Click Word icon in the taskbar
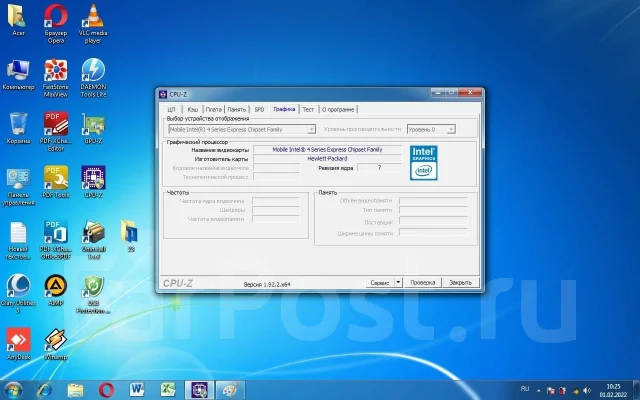The height and width of the screenshot is (400, 640). tap(137, 390)
